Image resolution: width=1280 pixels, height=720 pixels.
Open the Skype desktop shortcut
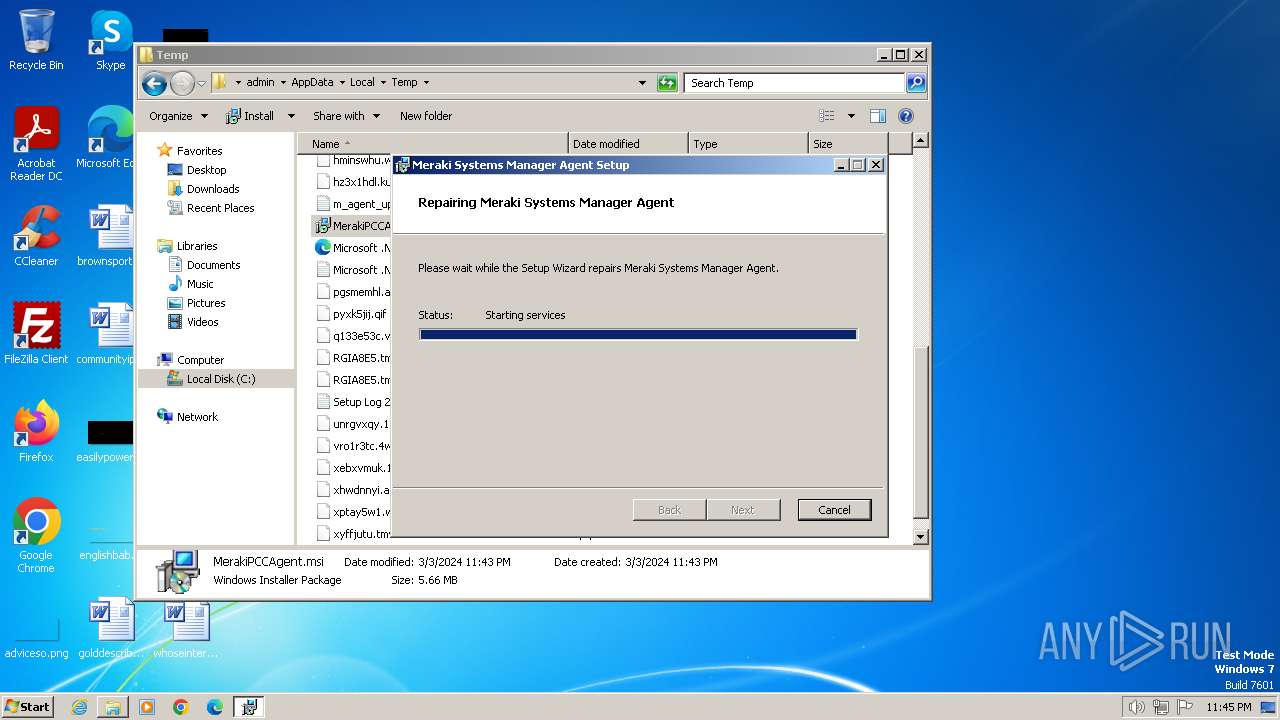click(110, 40)
